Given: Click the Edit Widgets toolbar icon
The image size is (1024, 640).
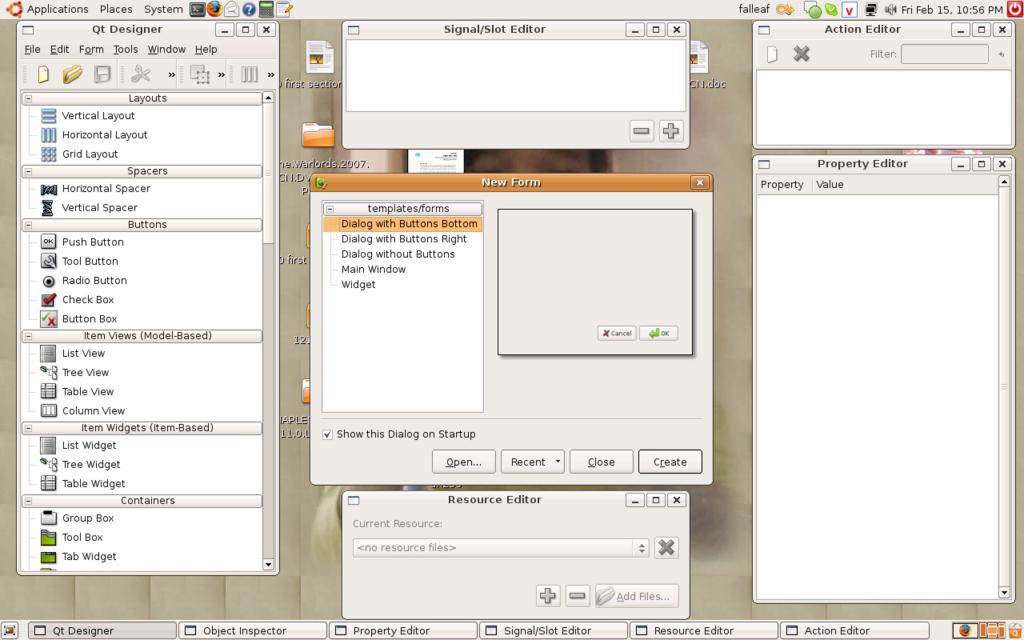Looking at the screenshot, I should point(200,74).
